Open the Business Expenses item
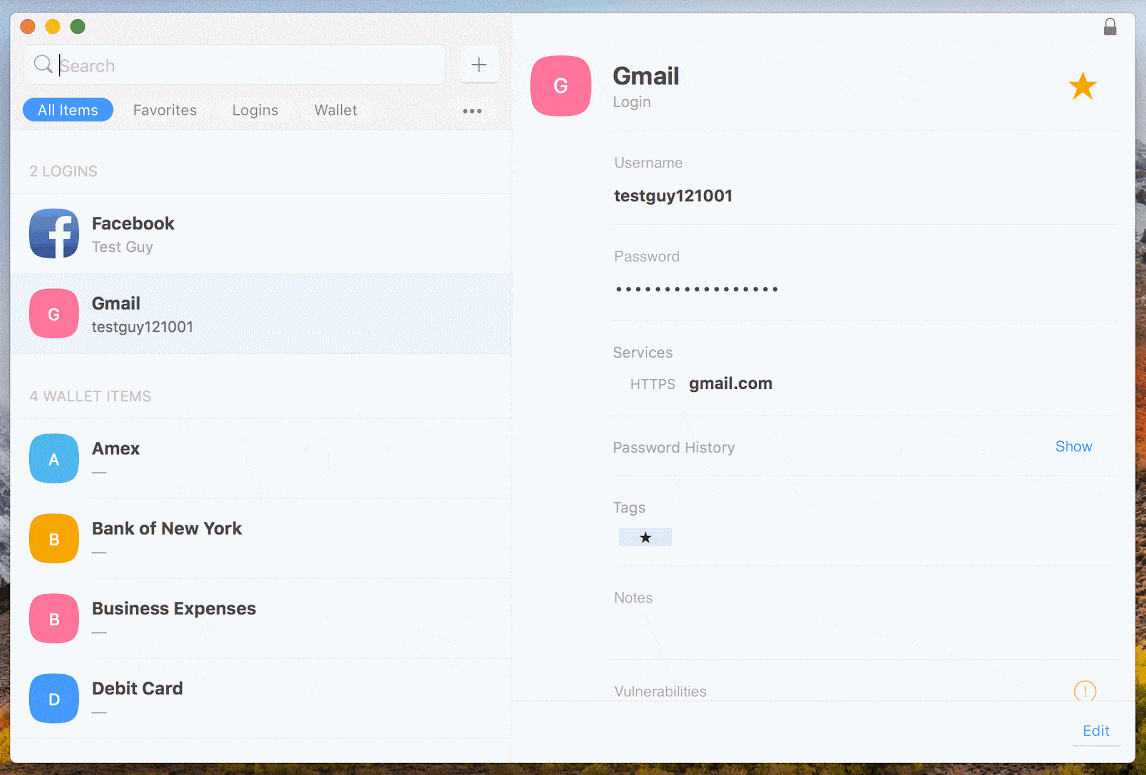Image resolution: width=1146 pixels, height=775 pixels. [261, 619]
